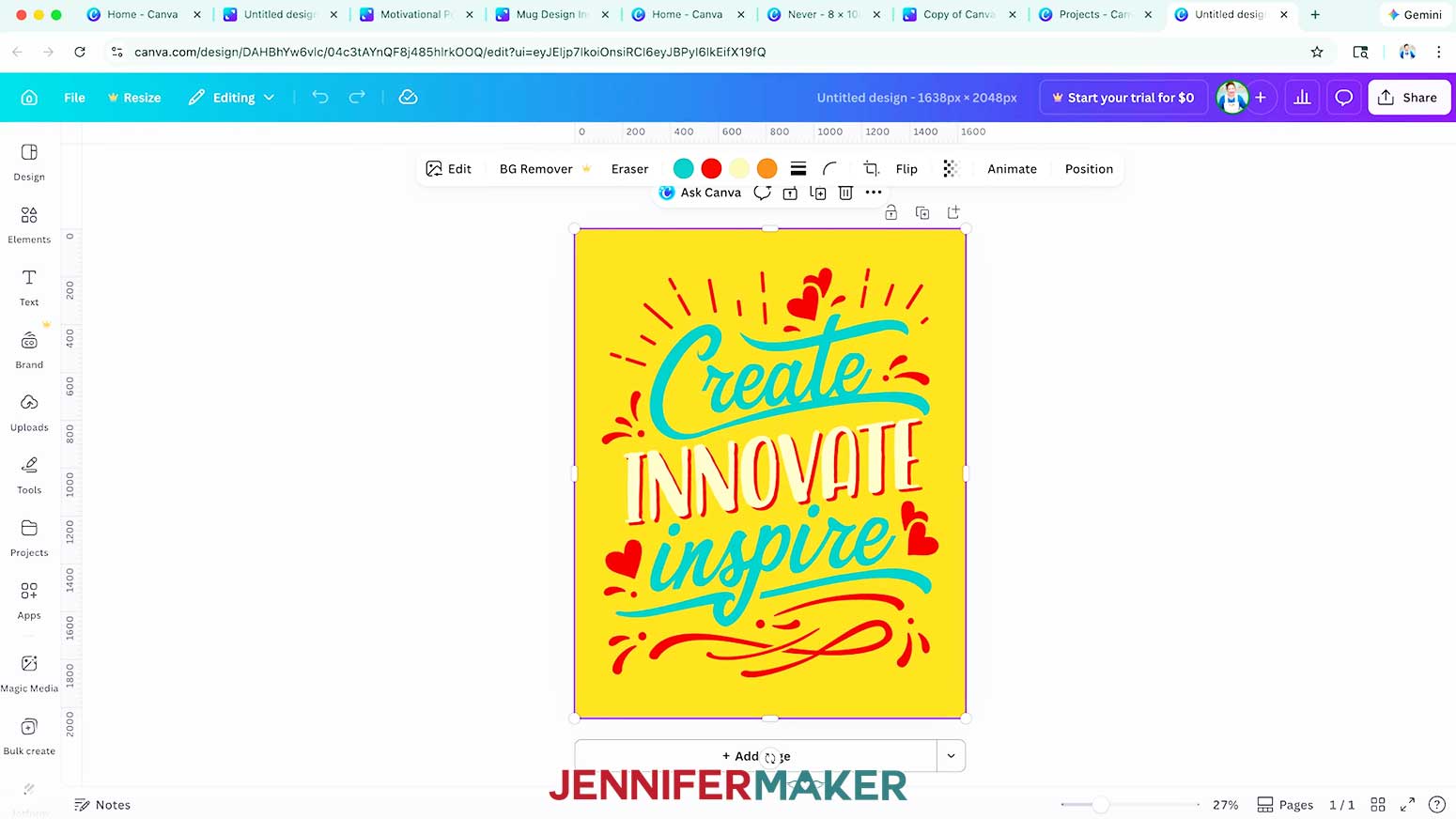Click the Share button
Viewport: 1456px width, 819px height.
[x=1409, y=98]
